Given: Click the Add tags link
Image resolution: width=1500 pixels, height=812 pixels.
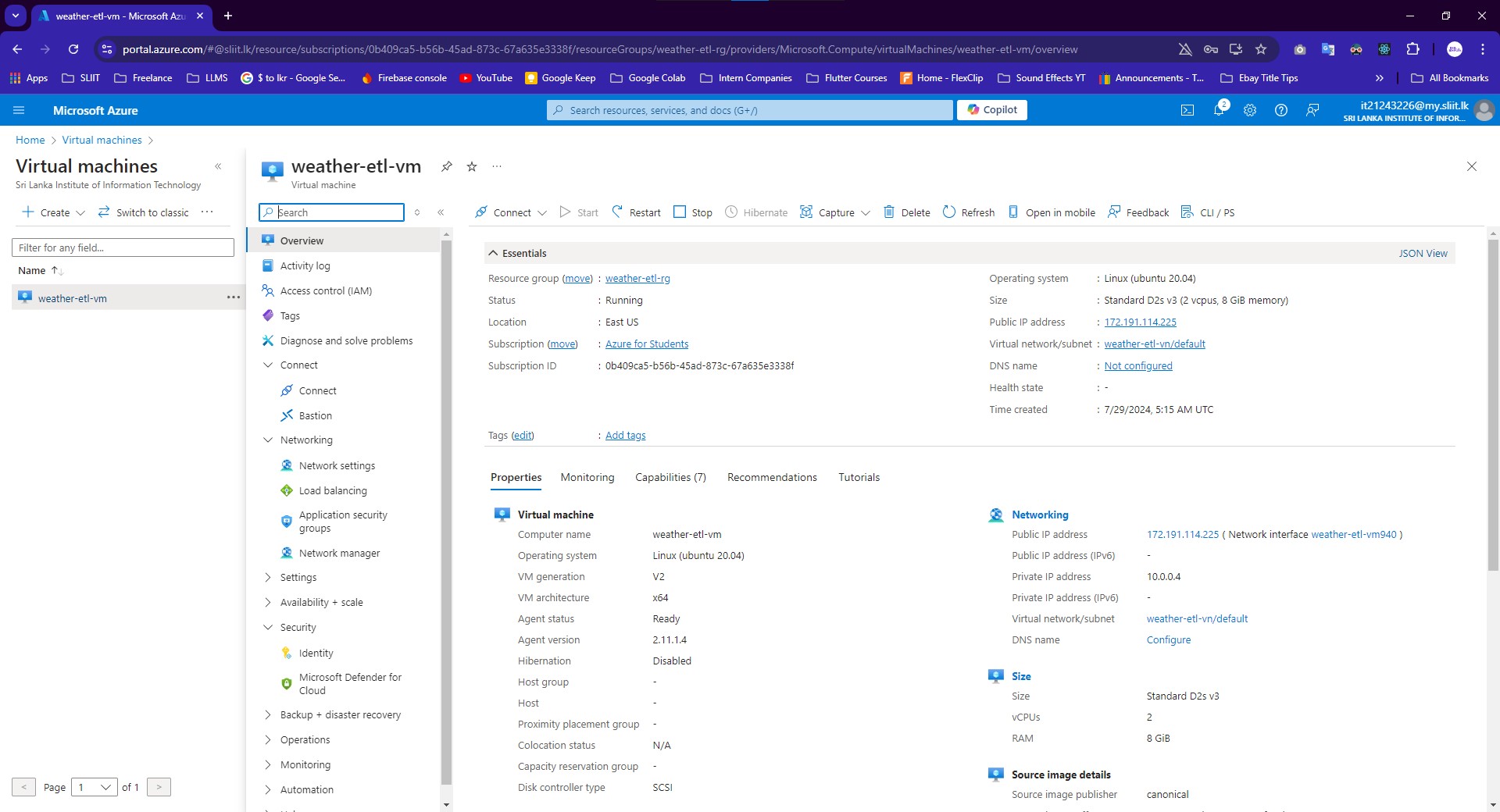Looking at the screenshot, I should coord(626,435).
